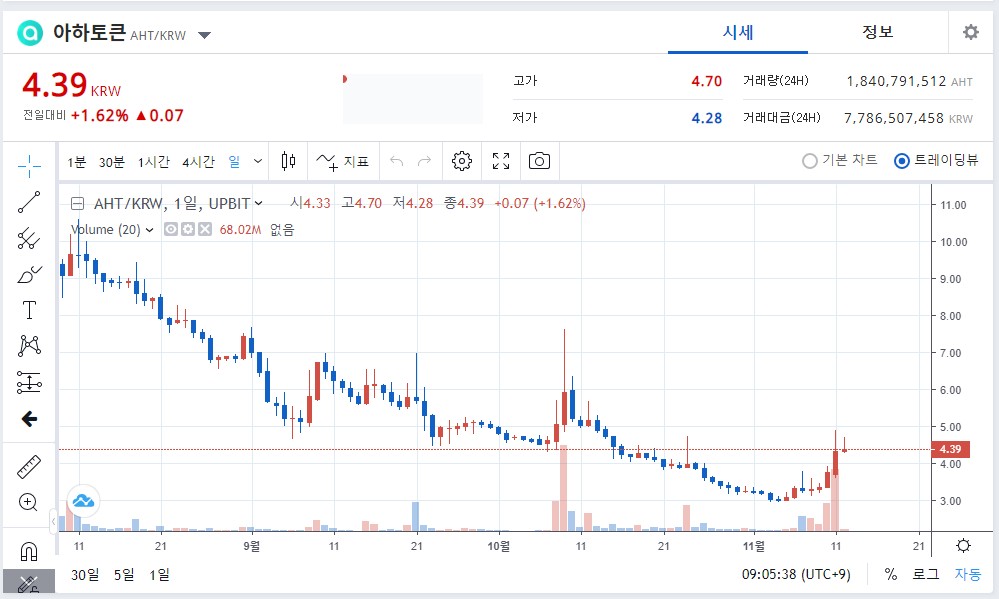The height and width of the screenshot is (599, 999).
Task: Click the 저가 4.28 value
Action: [x=707, y=118]
